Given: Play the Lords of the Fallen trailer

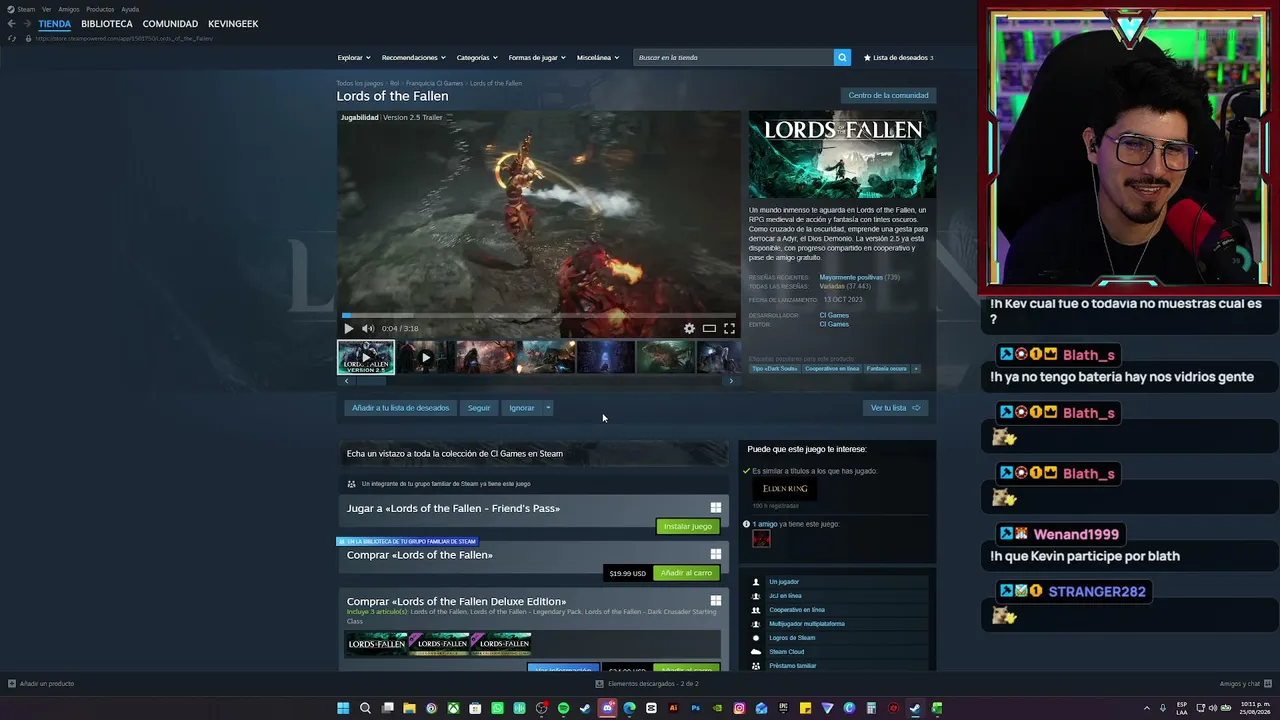Looking at the screenshot, I should pyautogui.click(x=348, y=328).
